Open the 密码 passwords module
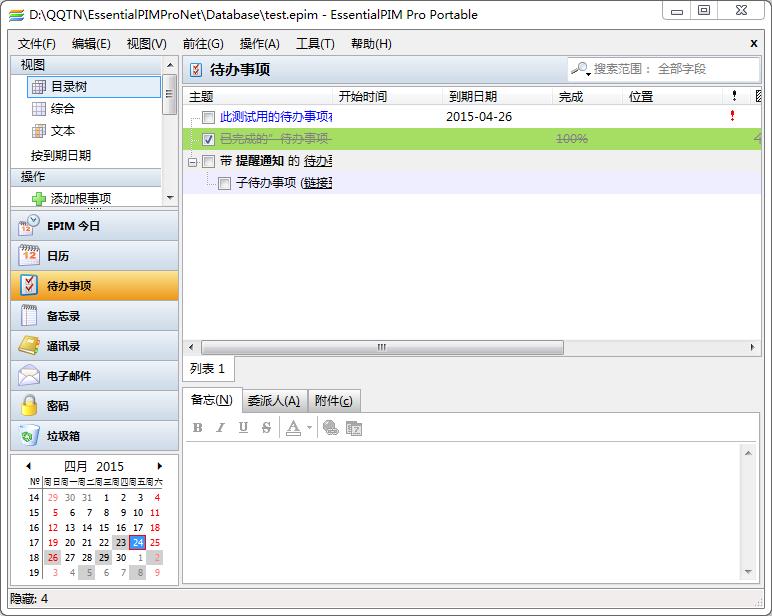772x616 pixels. 94,406
